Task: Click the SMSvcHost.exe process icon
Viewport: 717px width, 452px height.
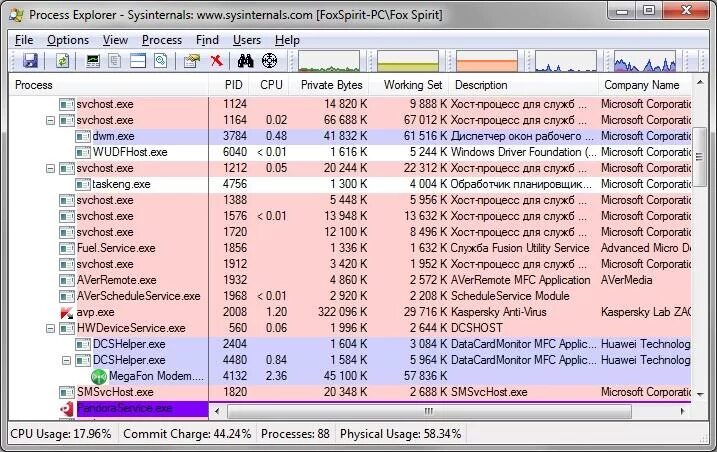Action: pyautogui.click(x=67, y=393)
